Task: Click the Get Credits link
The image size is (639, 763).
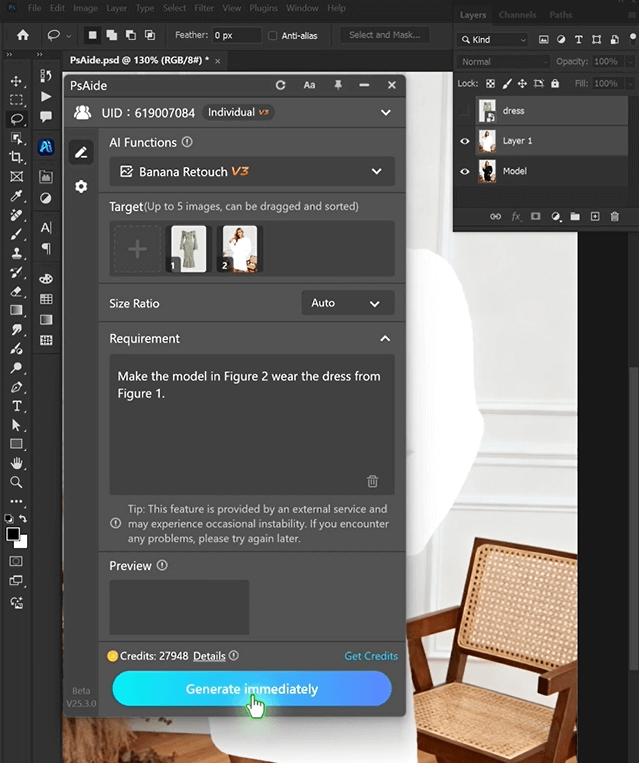Action: coord(371,656)
